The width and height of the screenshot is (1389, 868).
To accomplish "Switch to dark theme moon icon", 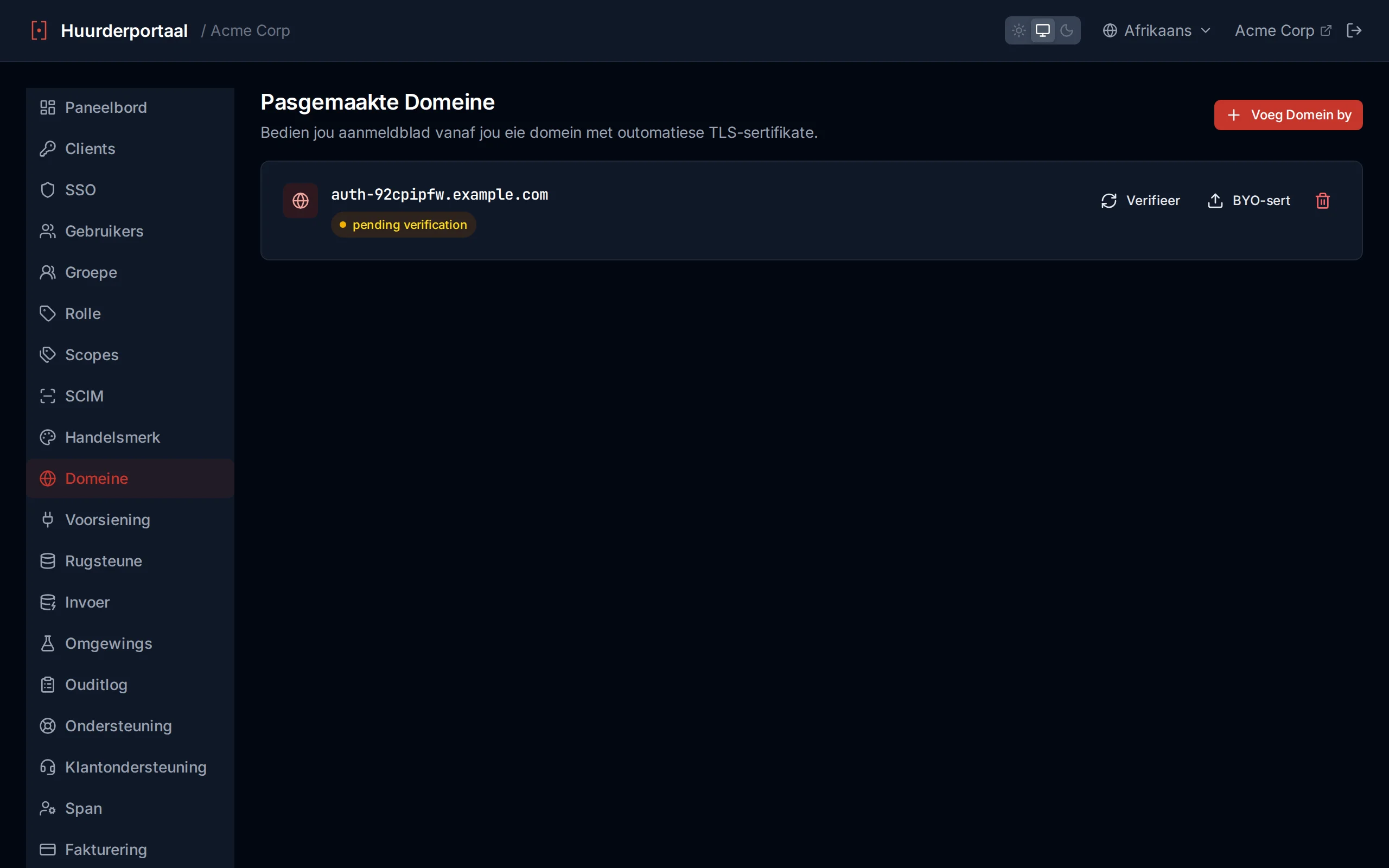I will pos(1066,30).
